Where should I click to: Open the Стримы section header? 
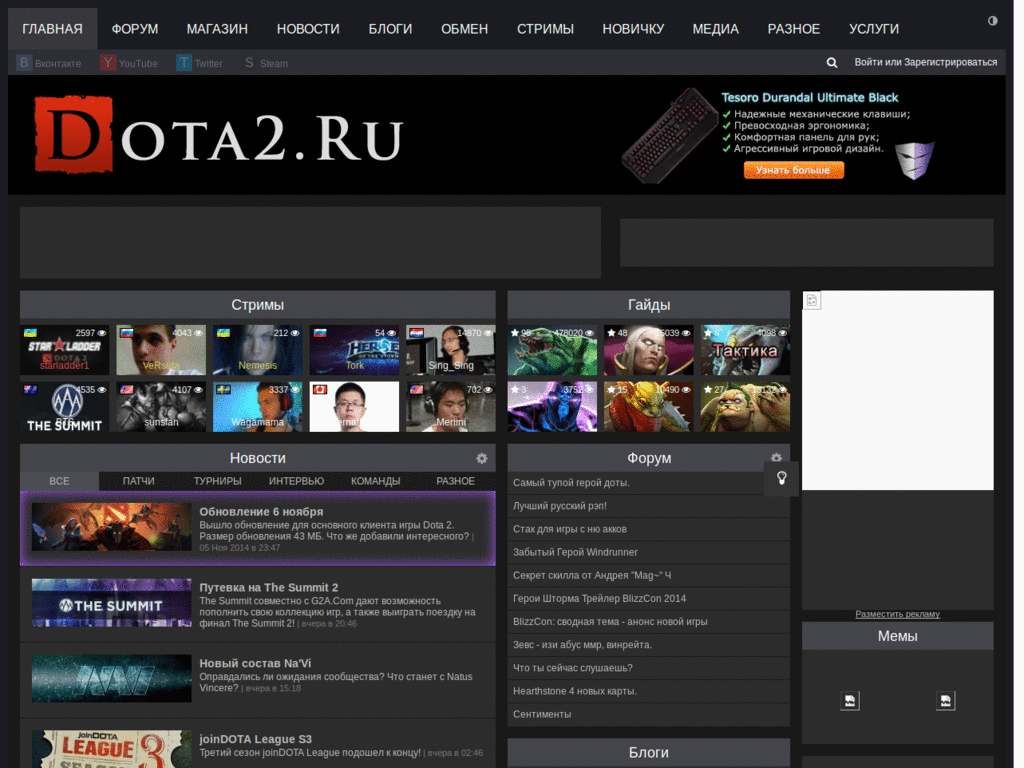click(257, 305)
